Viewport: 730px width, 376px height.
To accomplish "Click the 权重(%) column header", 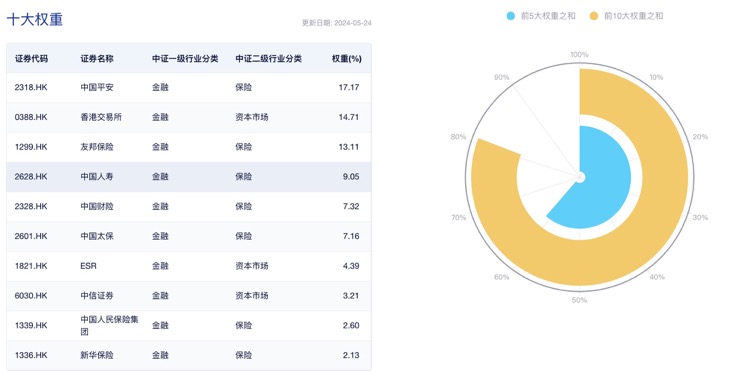I will [x=346, y=59].
